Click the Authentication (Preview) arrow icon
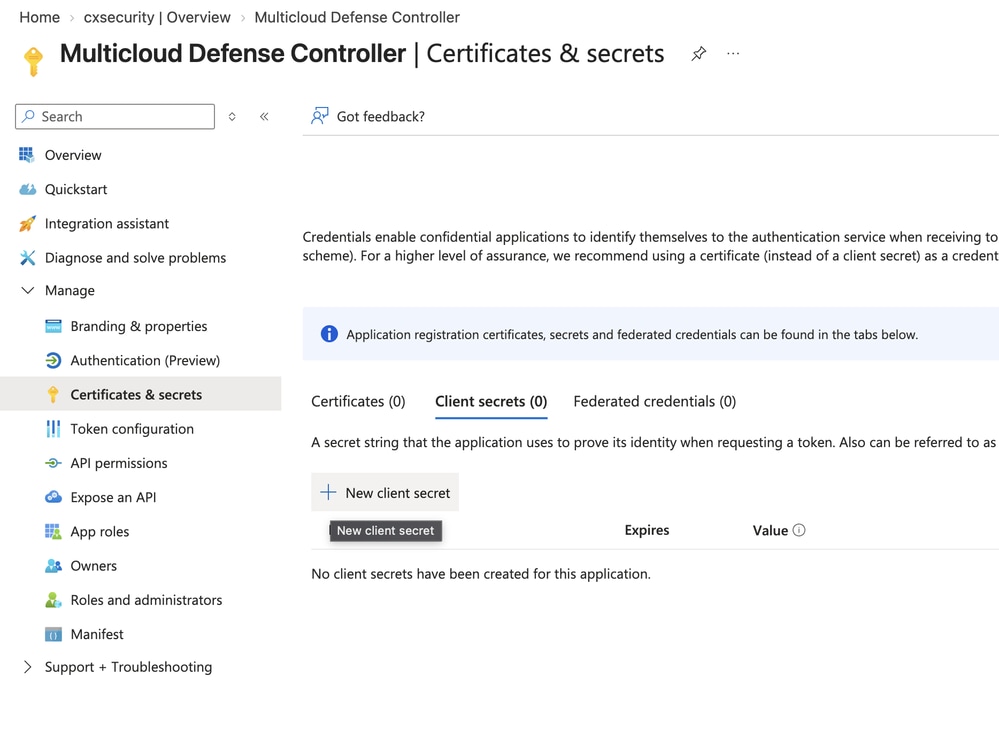999x753 pixels. pos(54,361)
